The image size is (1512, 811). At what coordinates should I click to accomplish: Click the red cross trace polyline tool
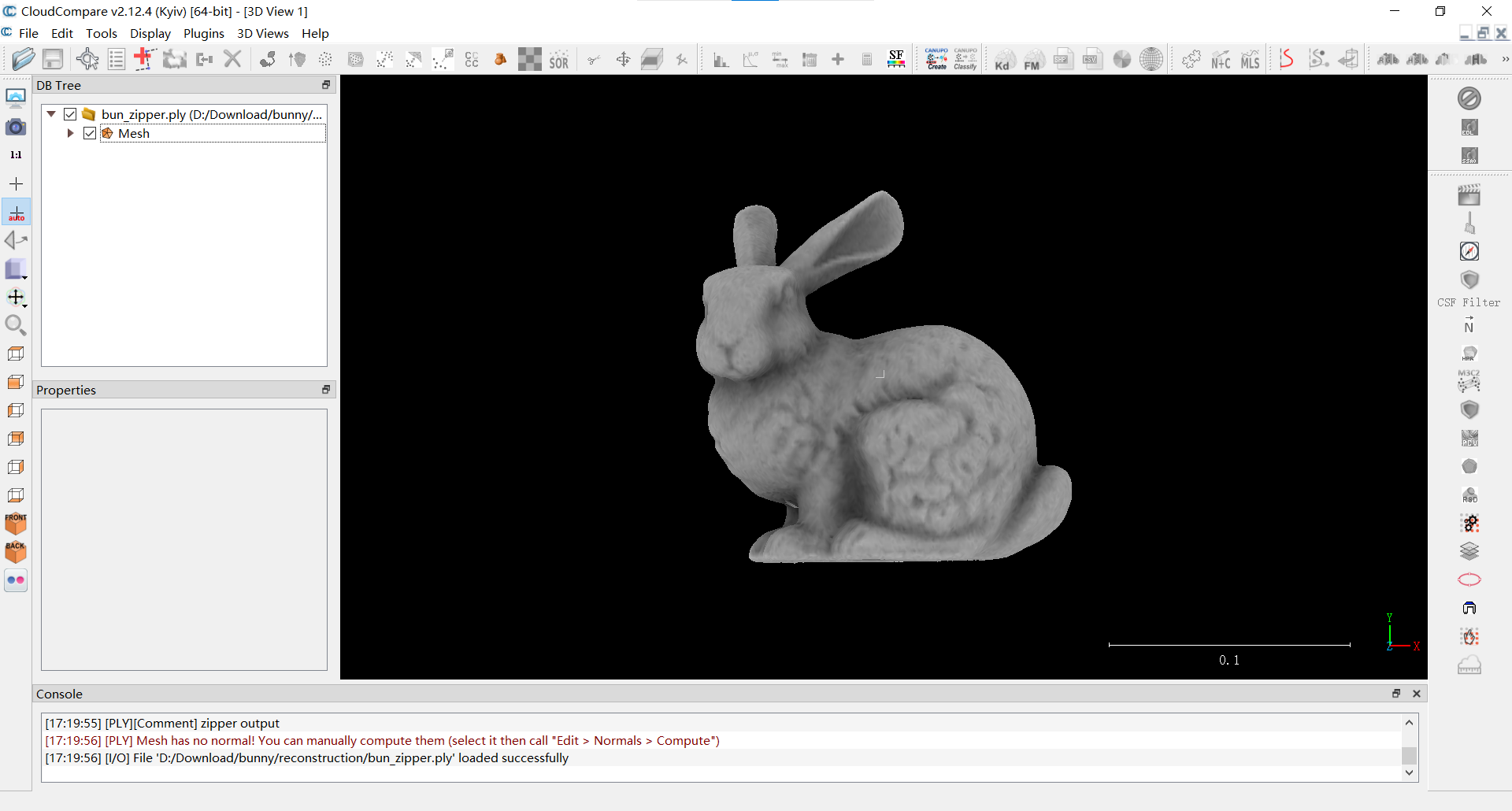click(x=144, y=59)
